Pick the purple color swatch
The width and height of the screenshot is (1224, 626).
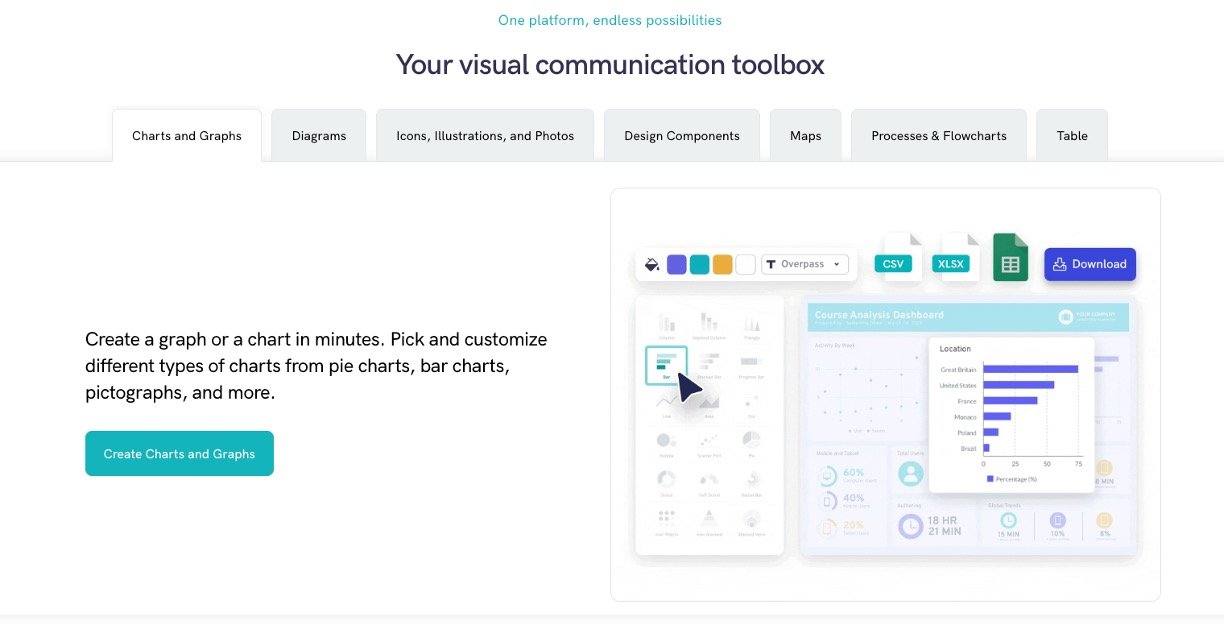(x=677, y=265)
